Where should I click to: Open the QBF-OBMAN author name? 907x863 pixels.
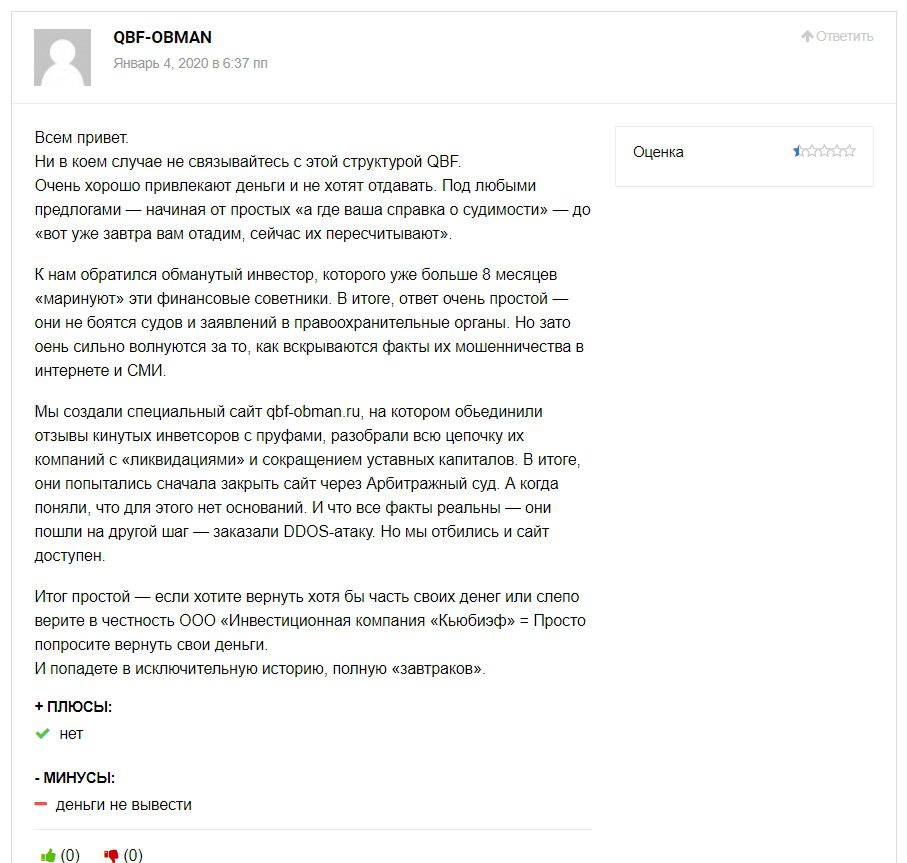[163, 38]
